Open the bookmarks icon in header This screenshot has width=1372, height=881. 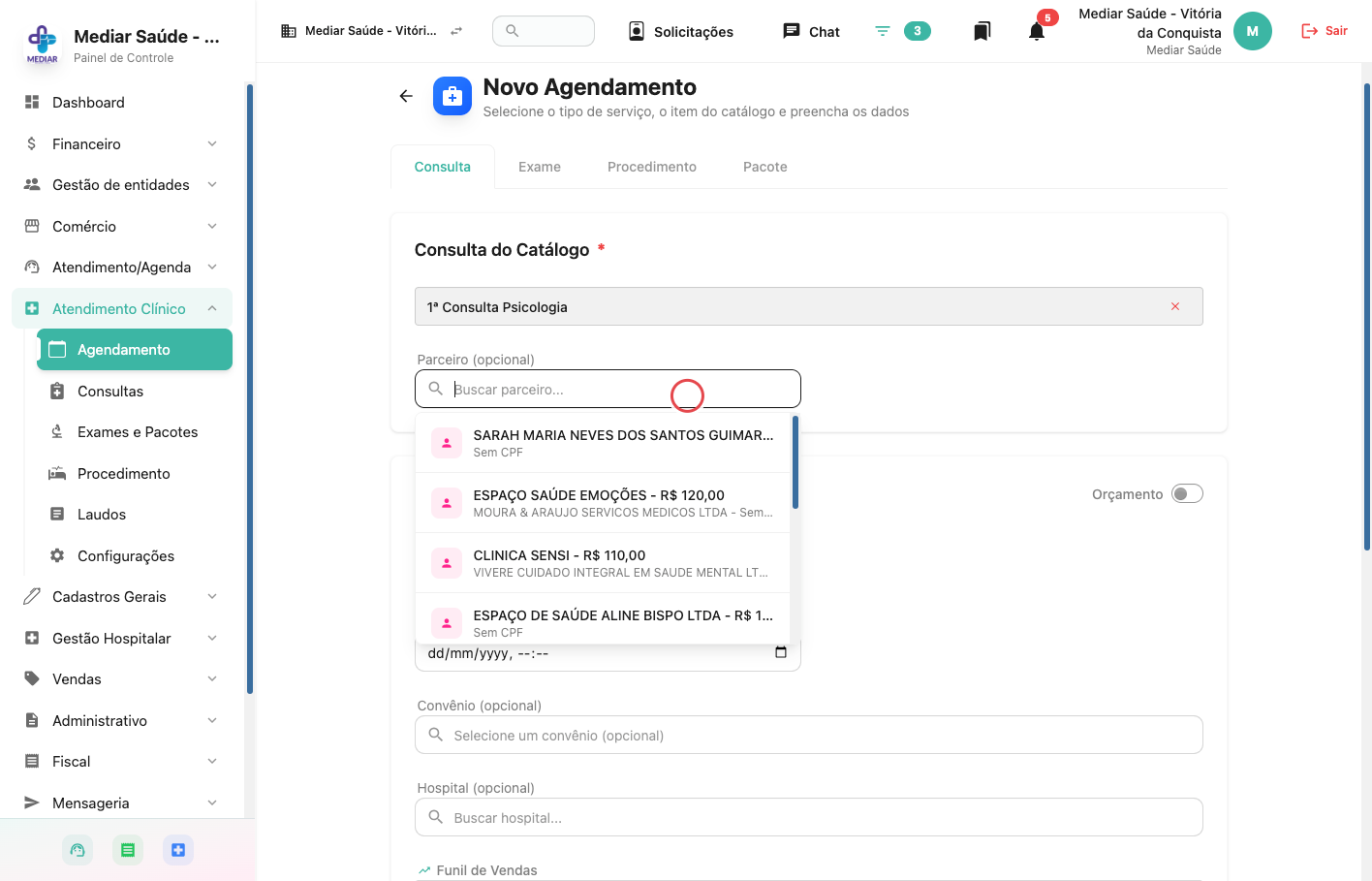coord(982,32)
